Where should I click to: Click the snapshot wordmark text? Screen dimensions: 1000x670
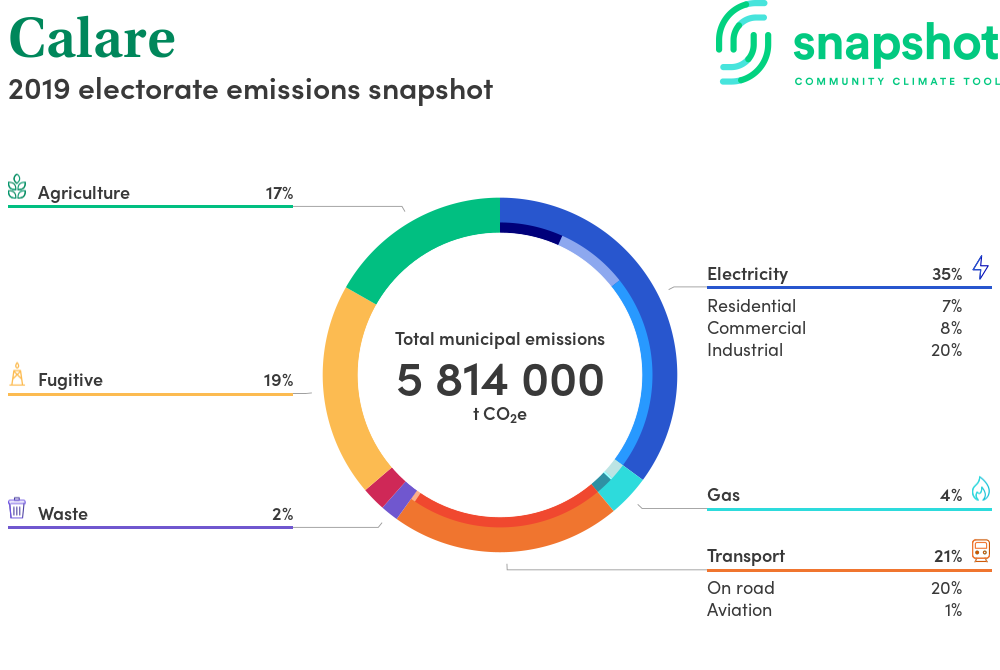(x=896, y=45)
